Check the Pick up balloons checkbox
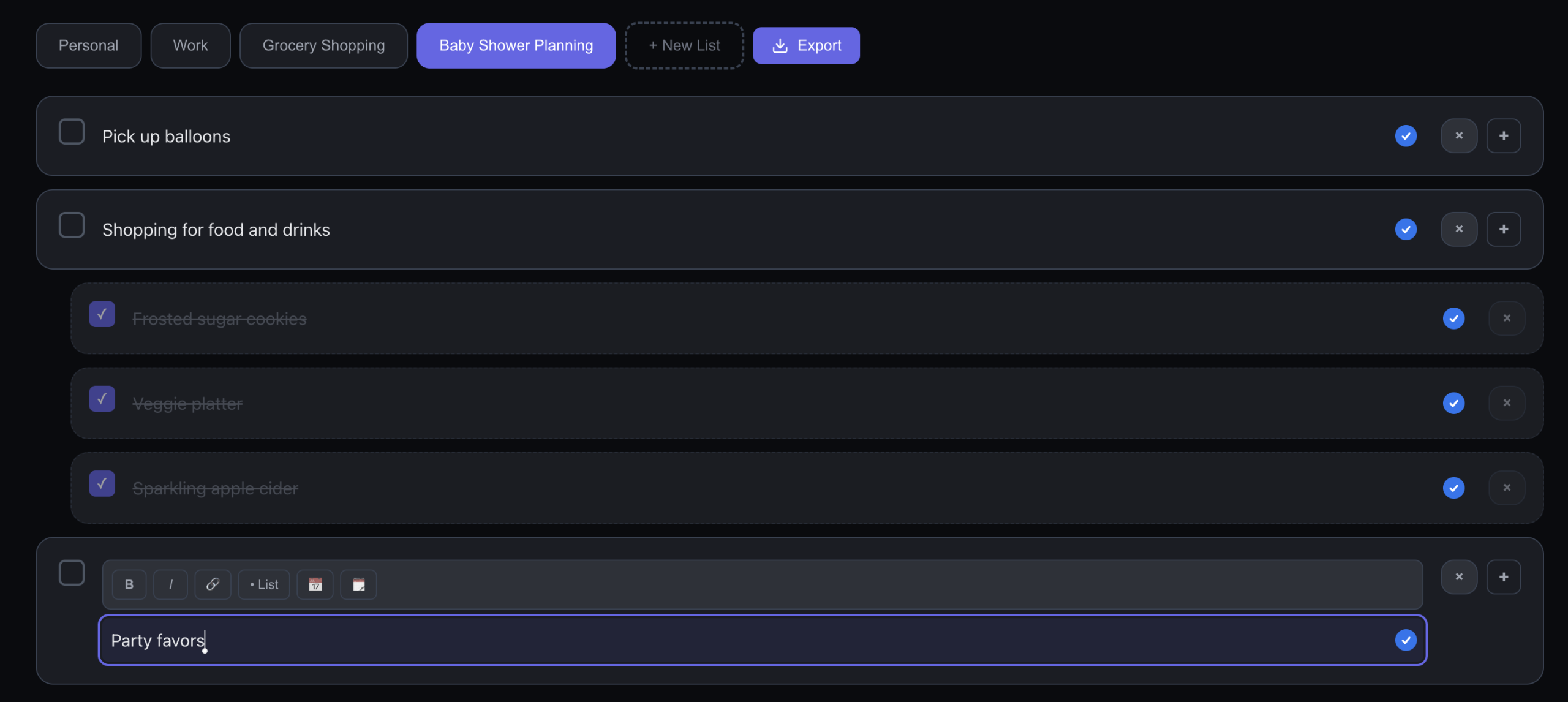This screenshot has height=702, width=1568. point(72,131)
